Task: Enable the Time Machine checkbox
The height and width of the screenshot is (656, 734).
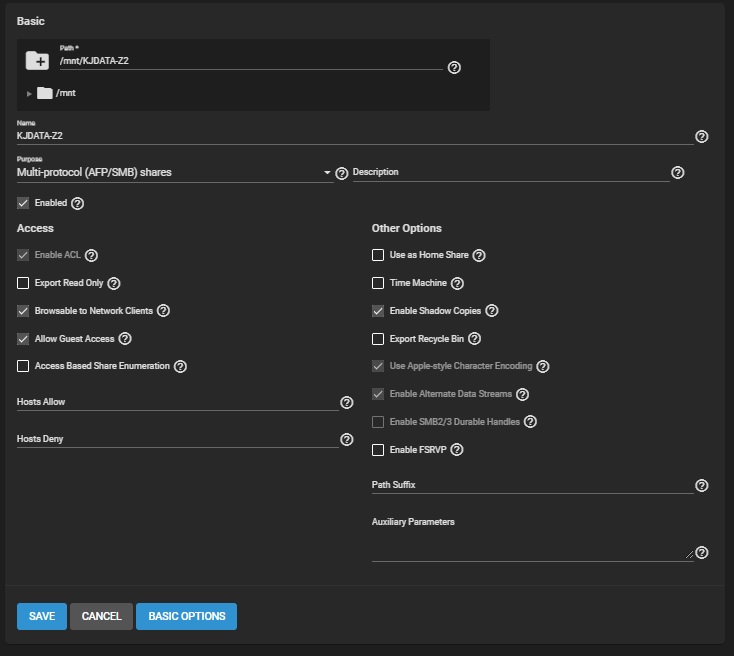Action: 378,283
